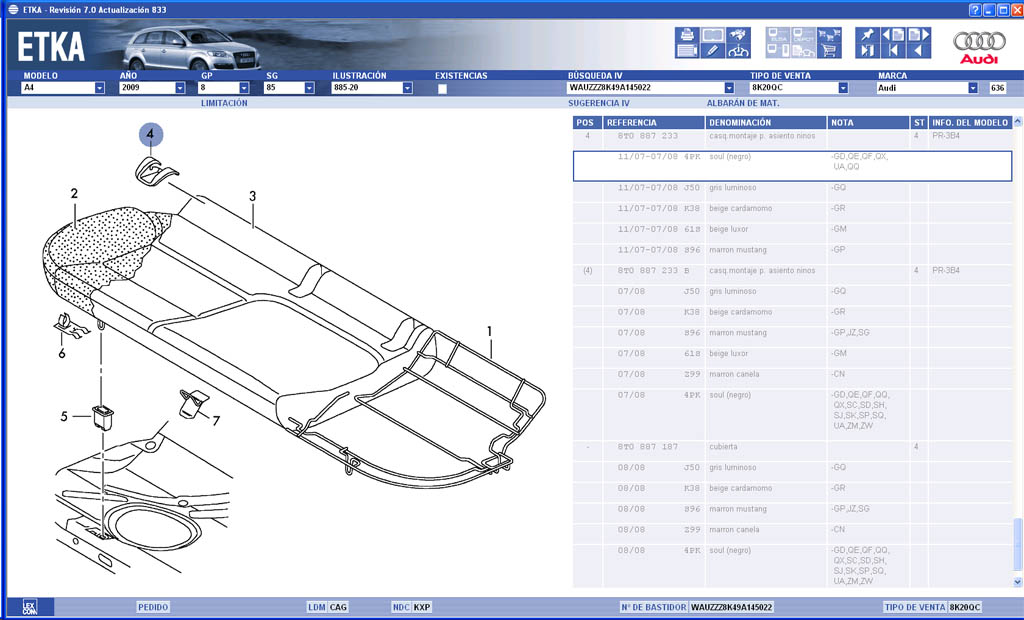This screenshot has width=1024, height=620.
Task: Open the MODELO dropdown
Action: tap(99, 88)
